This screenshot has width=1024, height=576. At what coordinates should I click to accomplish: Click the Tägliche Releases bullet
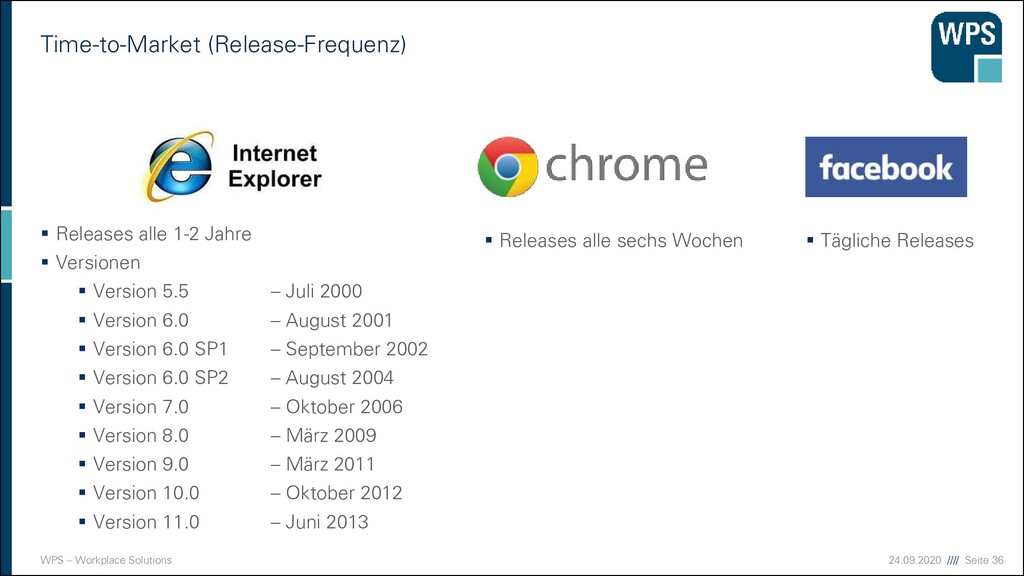[897, 240]
